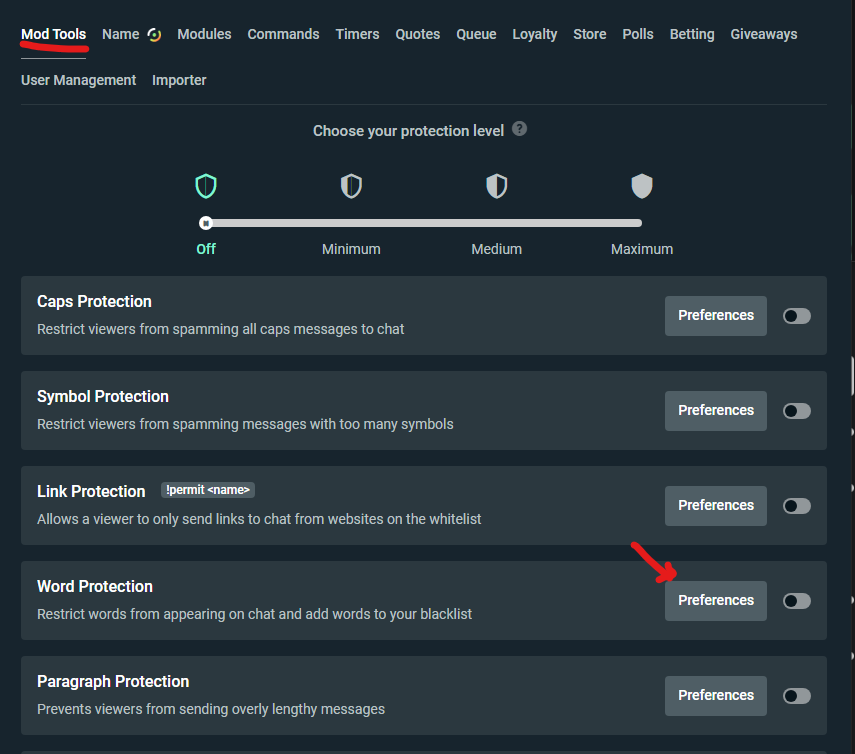Enable the Word Protection toggle
Image resolution: width=855 pixels, height=754 pixels.
coord(796,600)
